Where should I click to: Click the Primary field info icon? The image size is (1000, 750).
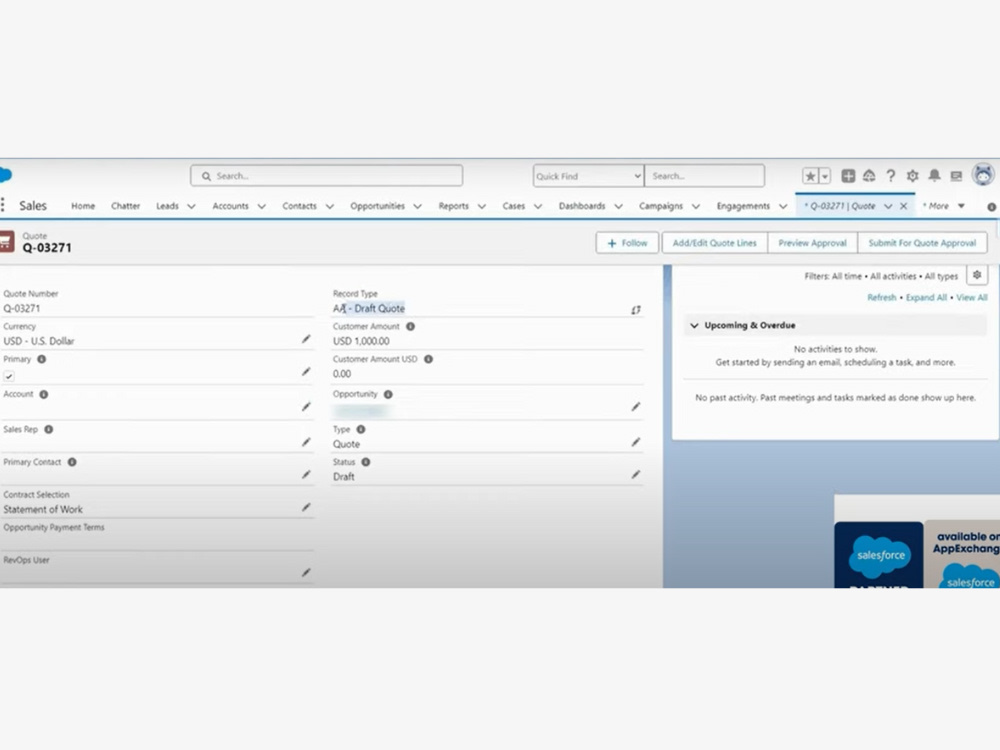pos(41,359)
